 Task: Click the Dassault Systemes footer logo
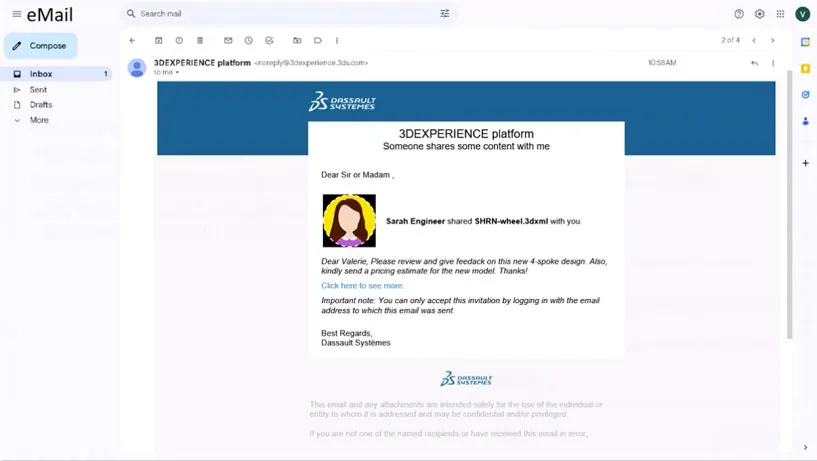pos(466,378)
